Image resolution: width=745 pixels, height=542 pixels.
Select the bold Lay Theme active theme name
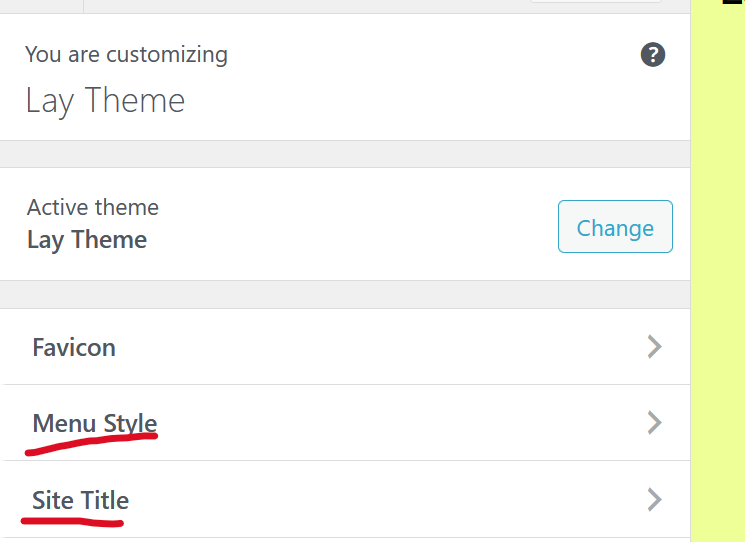tap(87, 240)
